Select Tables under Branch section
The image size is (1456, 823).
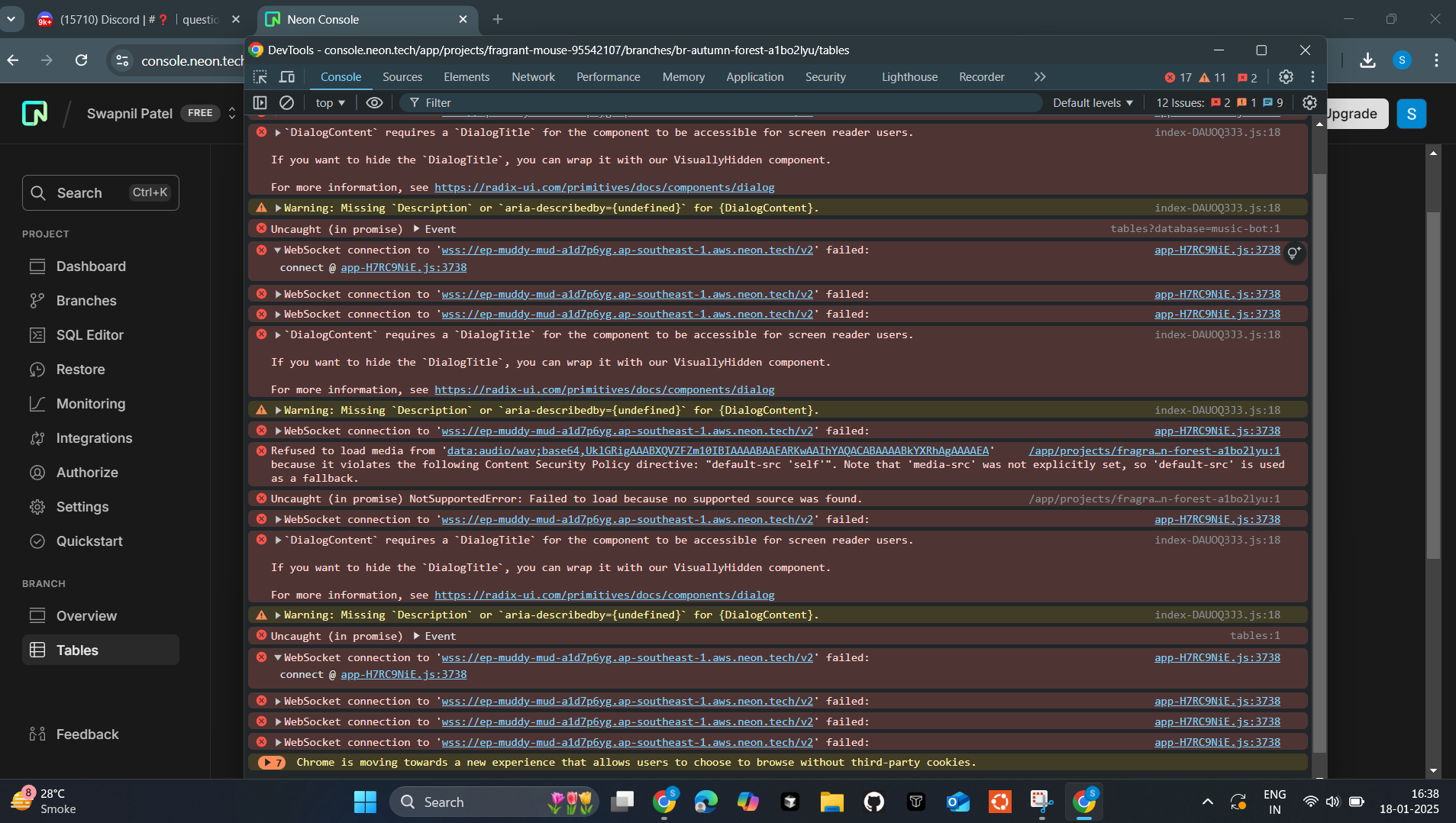pyautogui.click(x=101, y=650)
